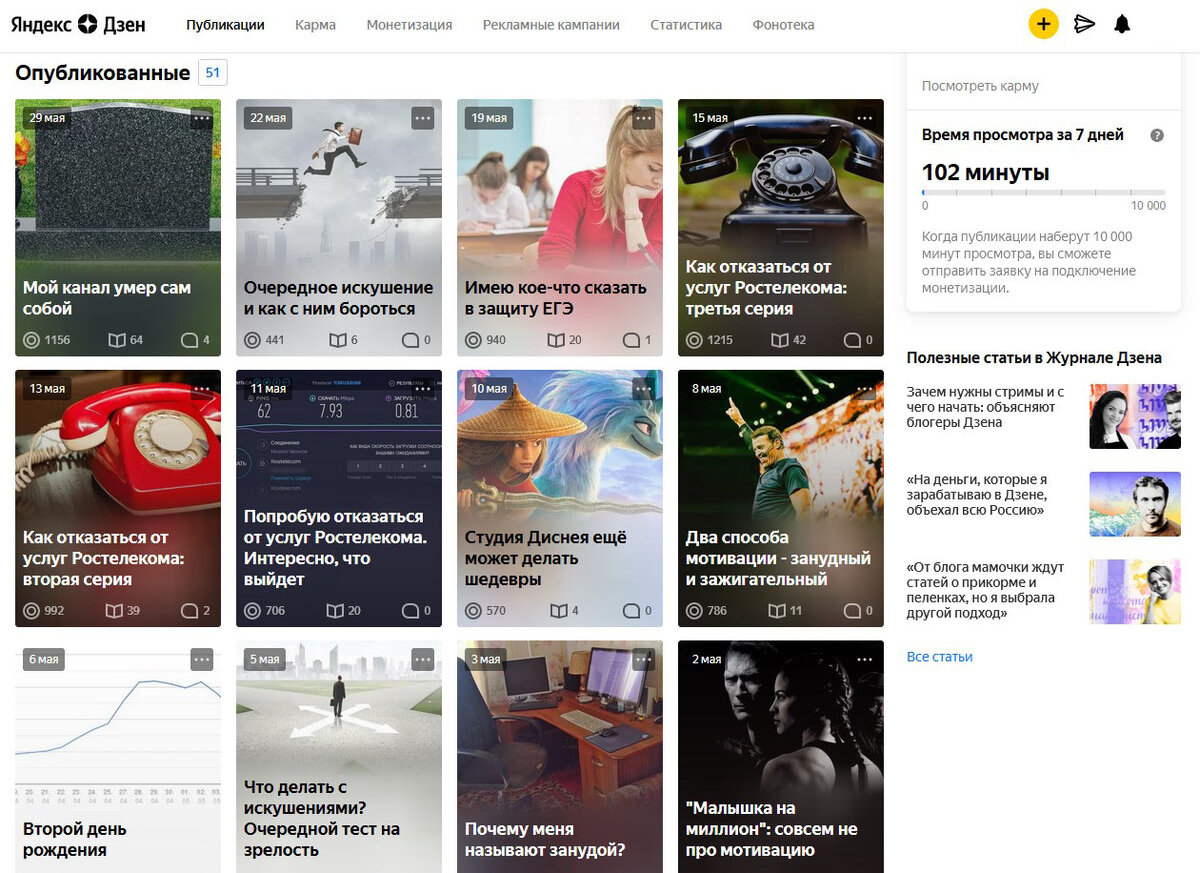This screenshot has height=873, width=1200.
Task: Select the Публикации tab
Action: (x=225, y=25)
